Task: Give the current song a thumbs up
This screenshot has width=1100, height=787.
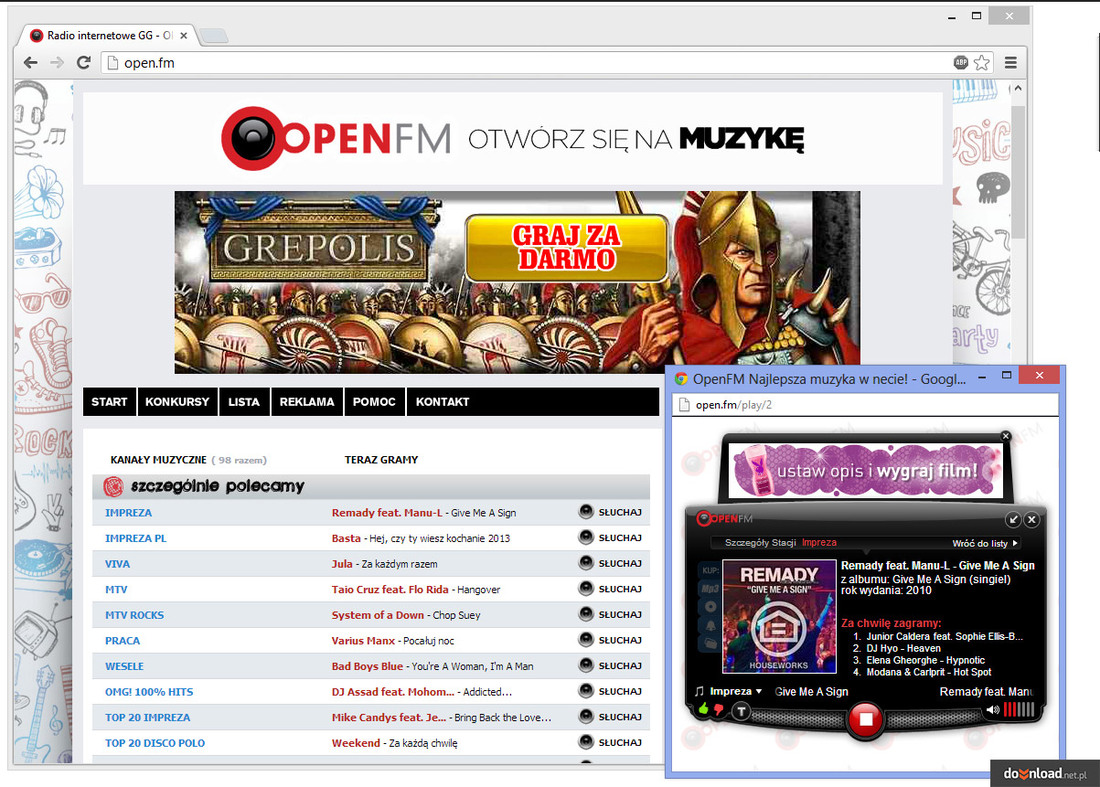Action: click(x=704, y=709)
